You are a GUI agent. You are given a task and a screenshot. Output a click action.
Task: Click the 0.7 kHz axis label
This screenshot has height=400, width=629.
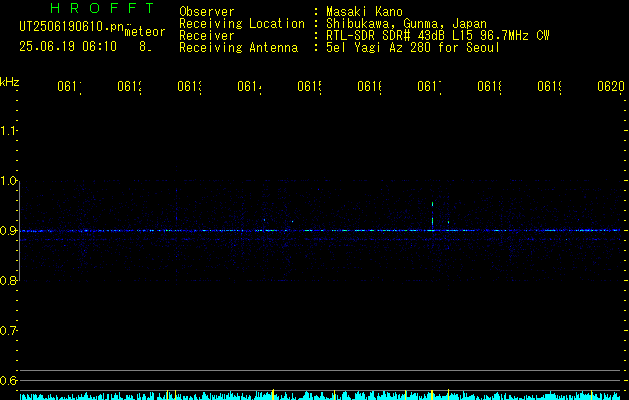8,331
